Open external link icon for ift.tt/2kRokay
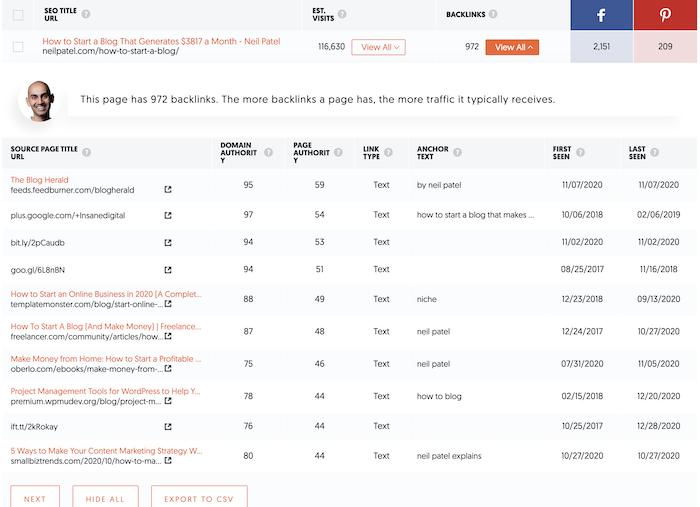Screen dimensions: 700x507 [x=168, y=427]
